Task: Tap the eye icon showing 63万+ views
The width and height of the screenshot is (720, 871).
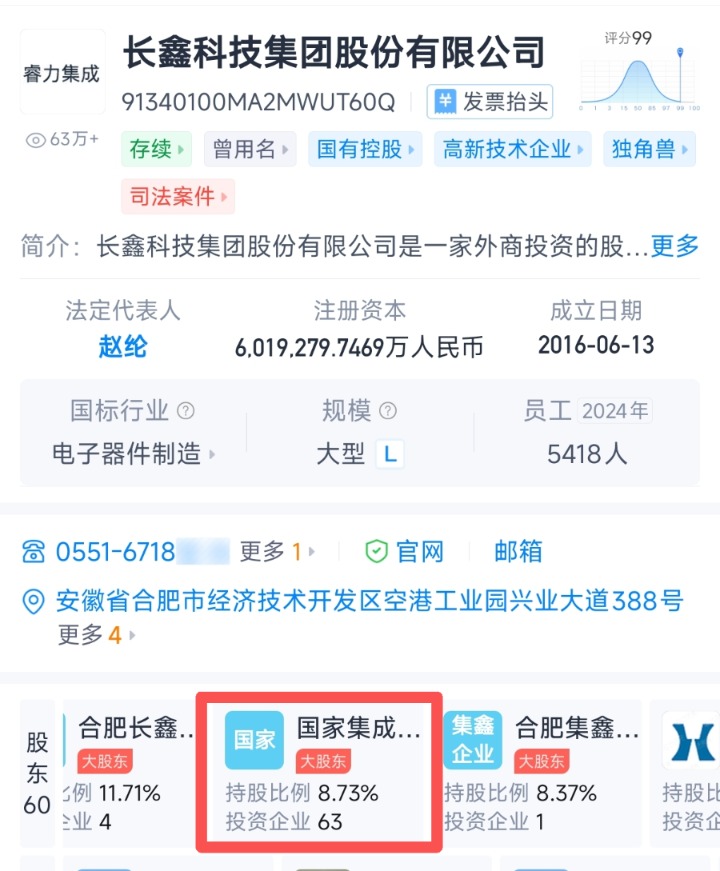Action: pos(36,140)
